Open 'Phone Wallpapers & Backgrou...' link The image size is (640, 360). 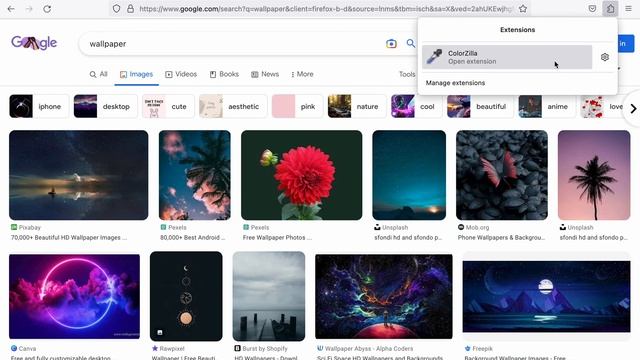point(501,238)
